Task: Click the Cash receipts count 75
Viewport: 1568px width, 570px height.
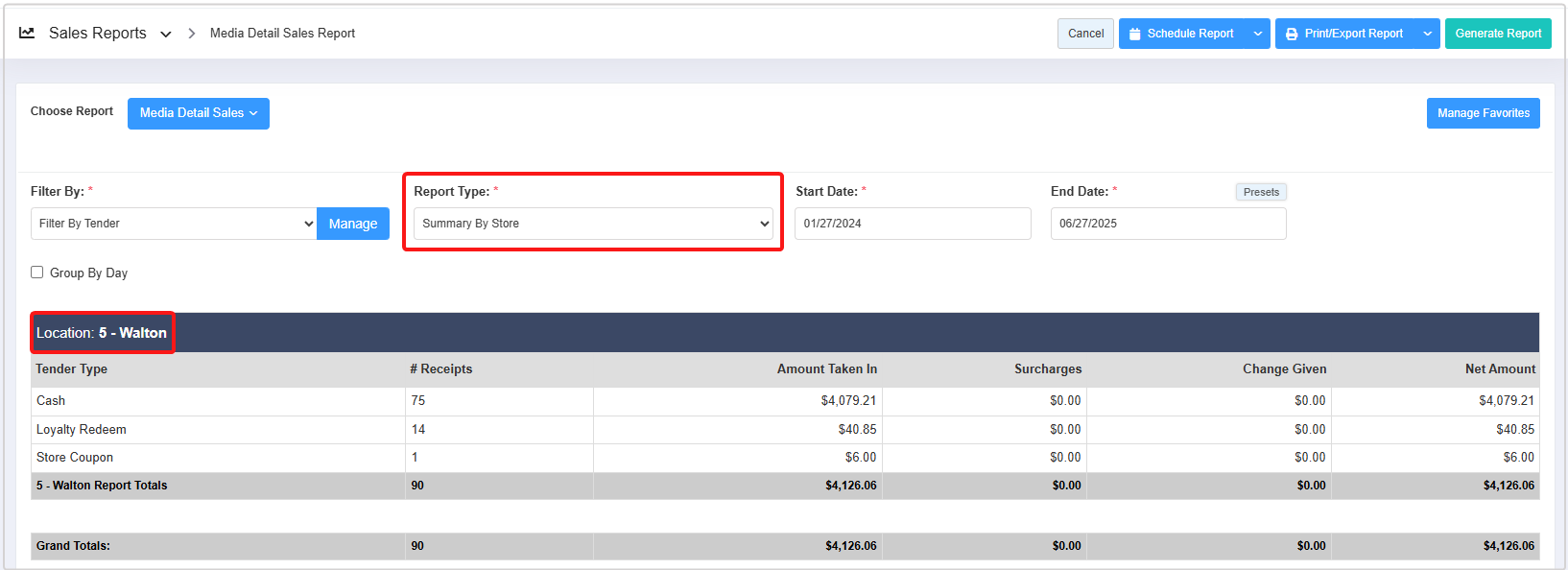Action: [418, 401]
